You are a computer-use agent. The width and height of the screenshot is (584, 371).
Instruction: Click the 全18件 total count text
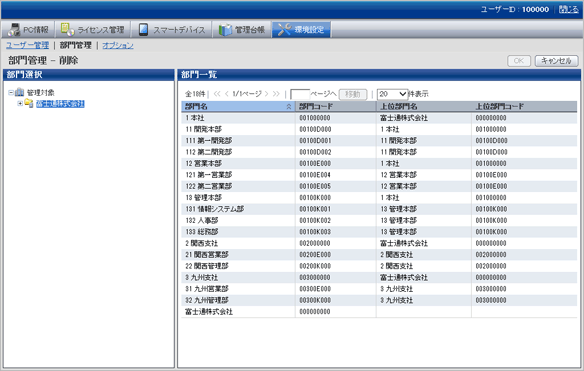click(195, 94)
